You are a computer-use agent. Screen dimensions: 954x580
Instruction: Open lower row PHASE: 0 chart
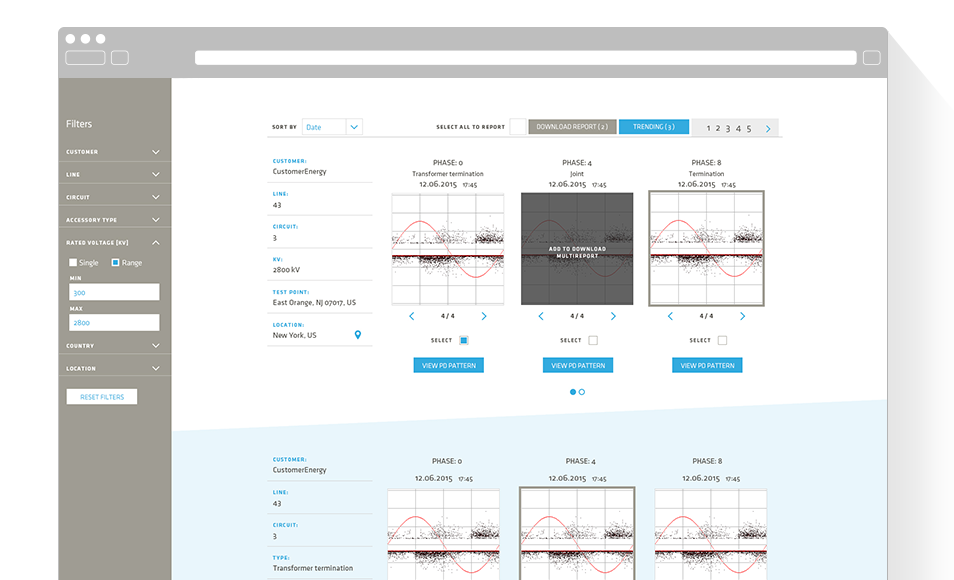coord(444,534)
